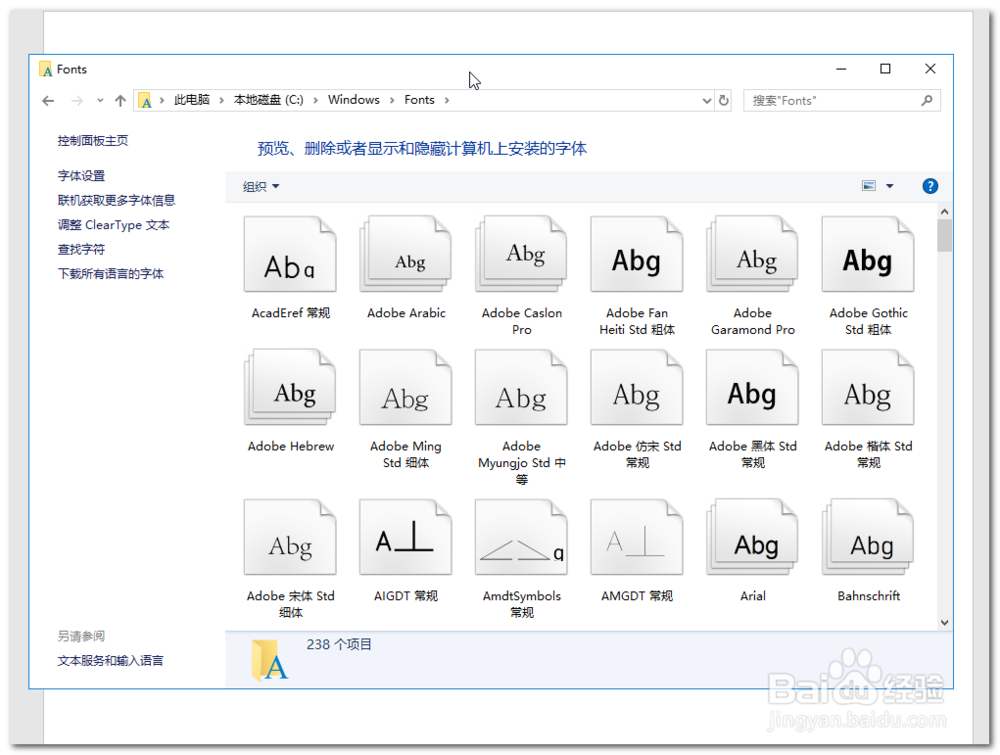Image resolution: width=1000 pixels, height=755 pixels.
Task: Select the Adobe 仿宋 Std font icon
Action: pos(636,387)
